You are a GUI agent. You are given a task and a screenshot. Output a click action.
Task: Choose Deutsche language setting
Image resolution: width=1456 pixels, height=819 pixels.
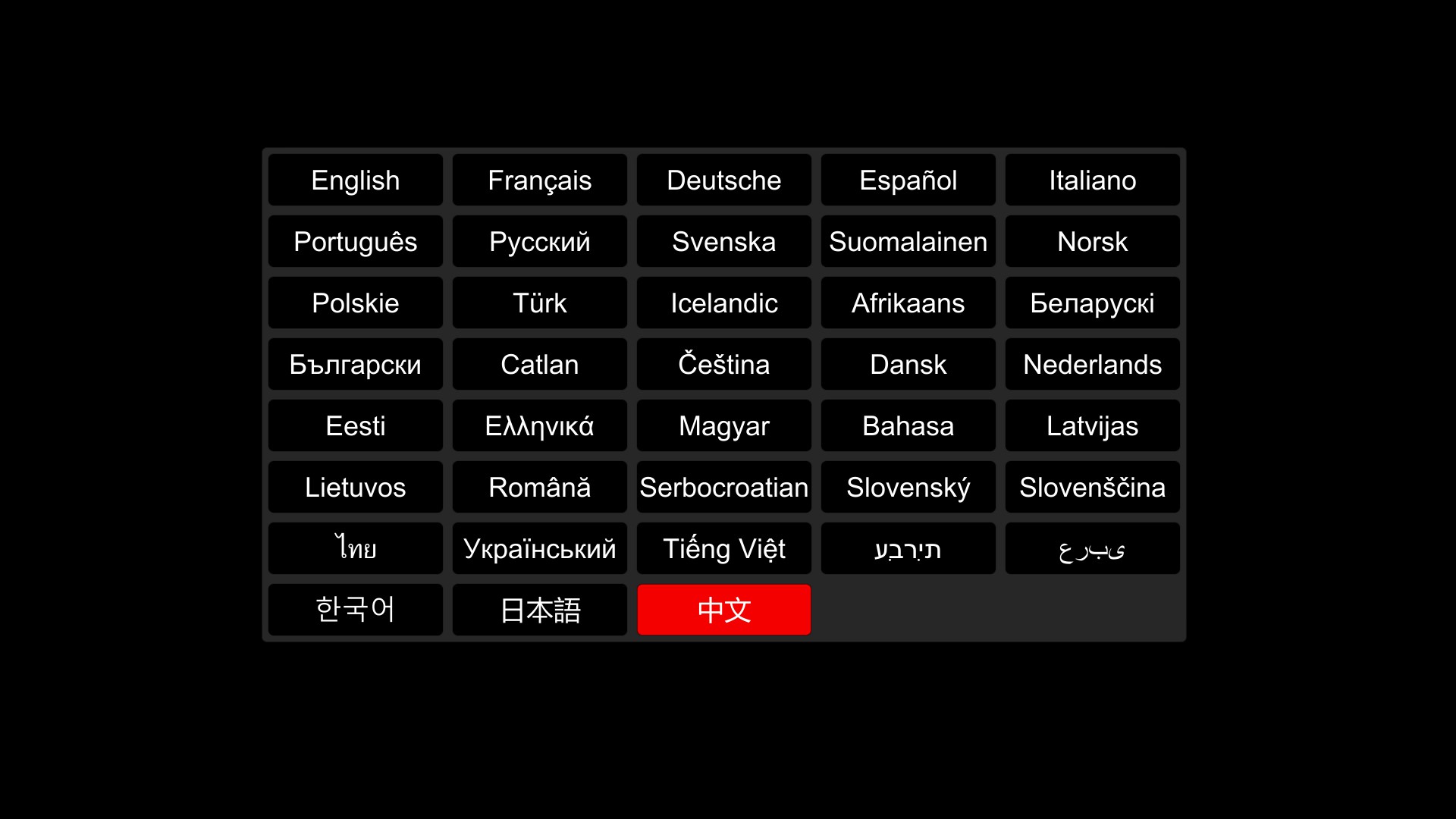click(723, 180)
